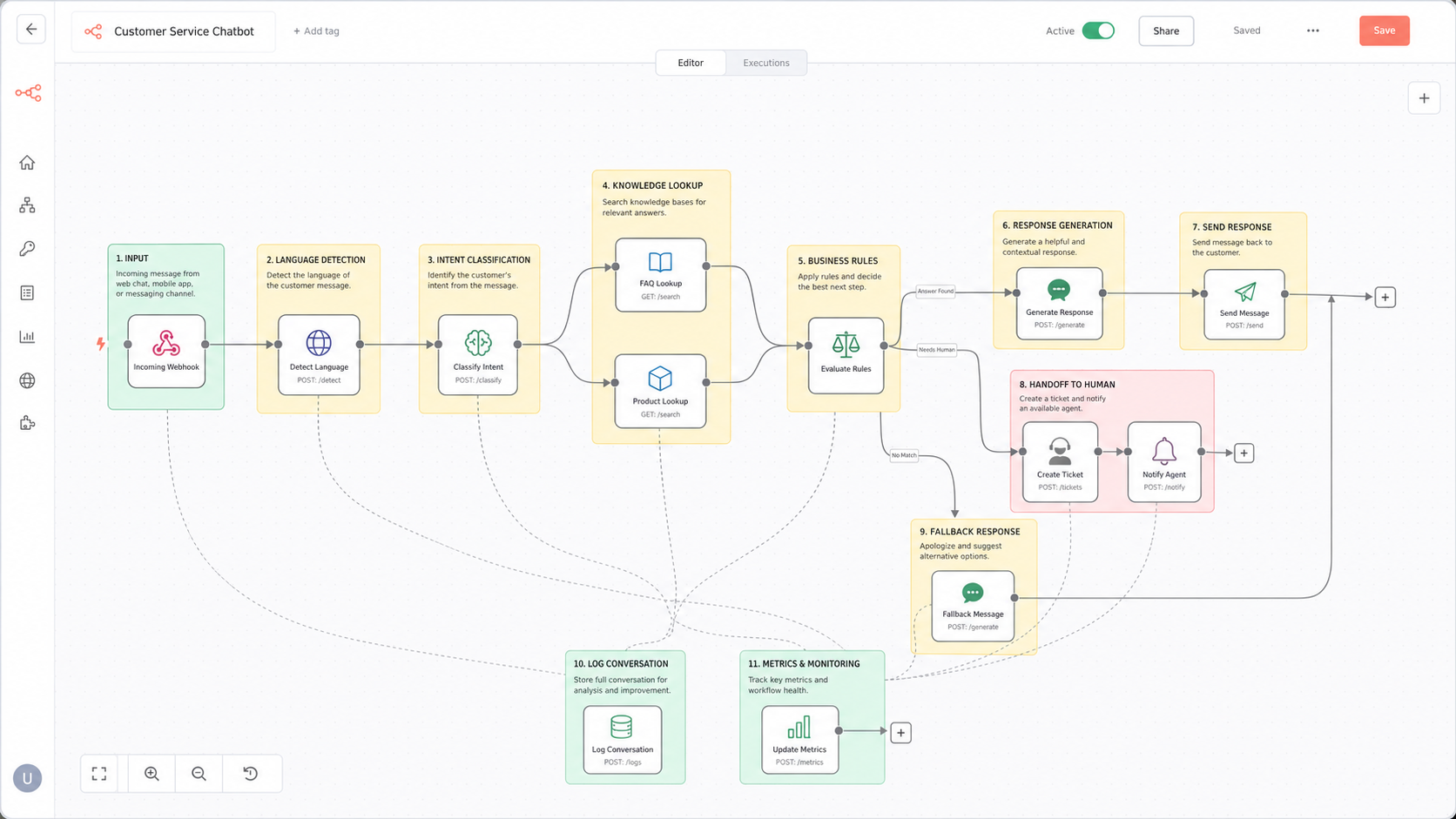
Task: Add node after Send Message output
Action: pyautogui.click(x=1385, y=298)
